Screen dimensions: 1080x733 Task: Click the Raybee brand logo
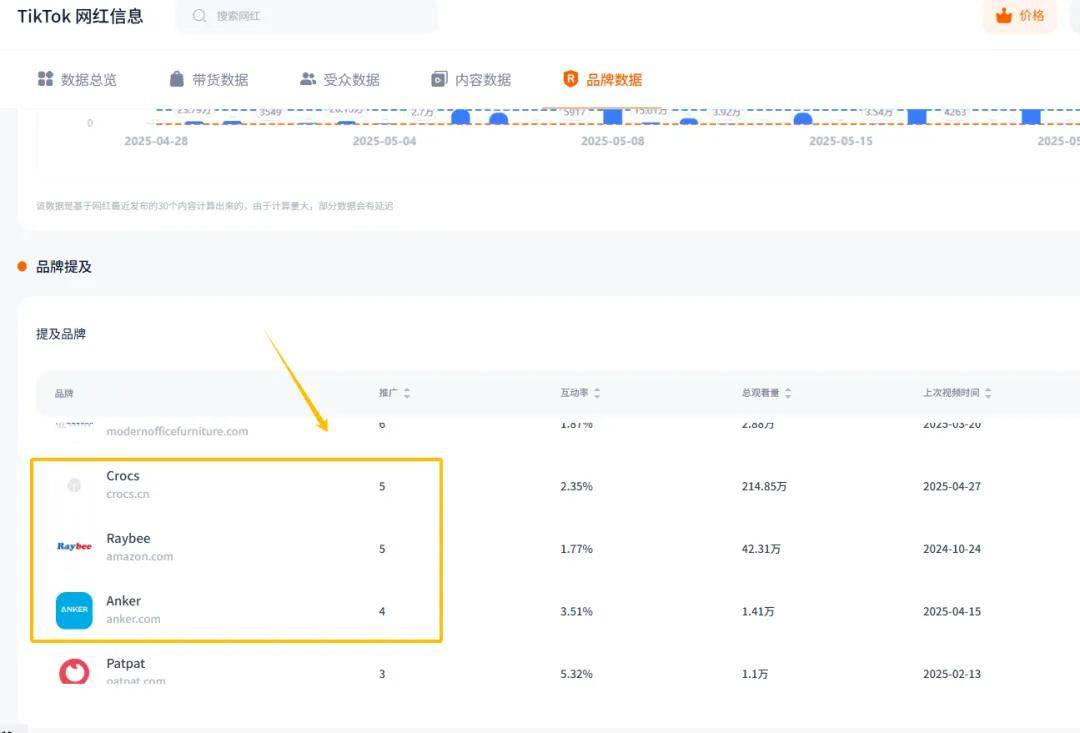[74, 547]
